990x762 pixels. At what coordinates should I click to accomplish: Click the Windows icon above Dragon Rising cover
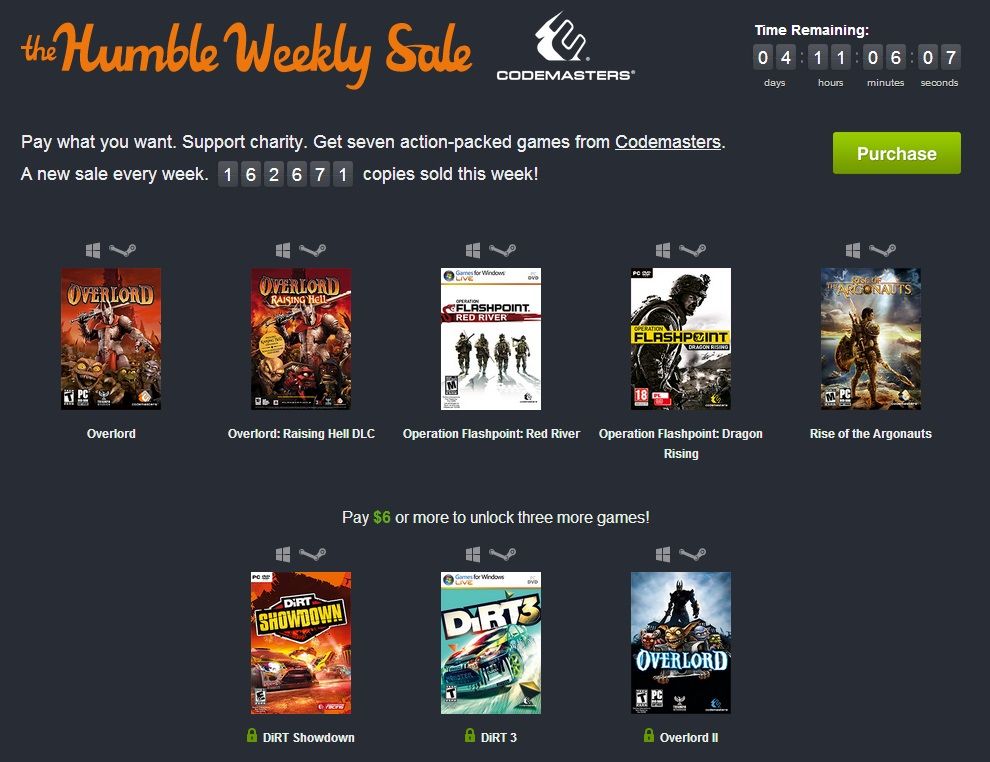(x=663, y=250)
